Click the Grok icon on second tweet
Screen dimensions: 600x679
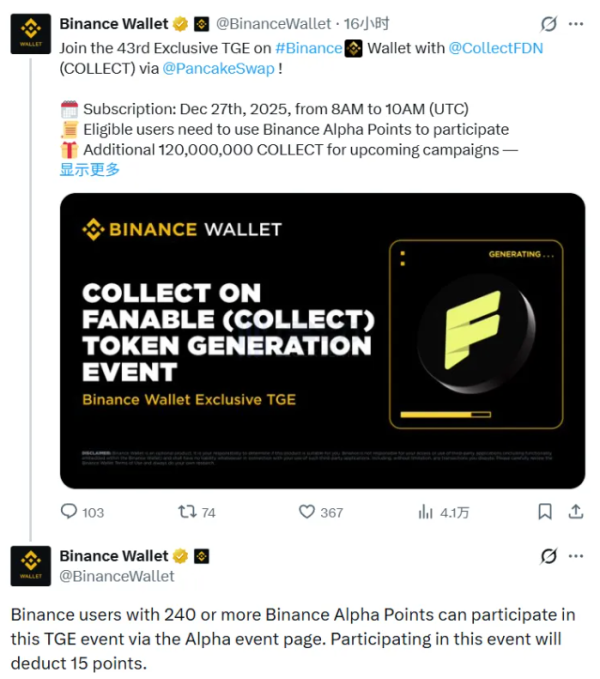(548, 556)
